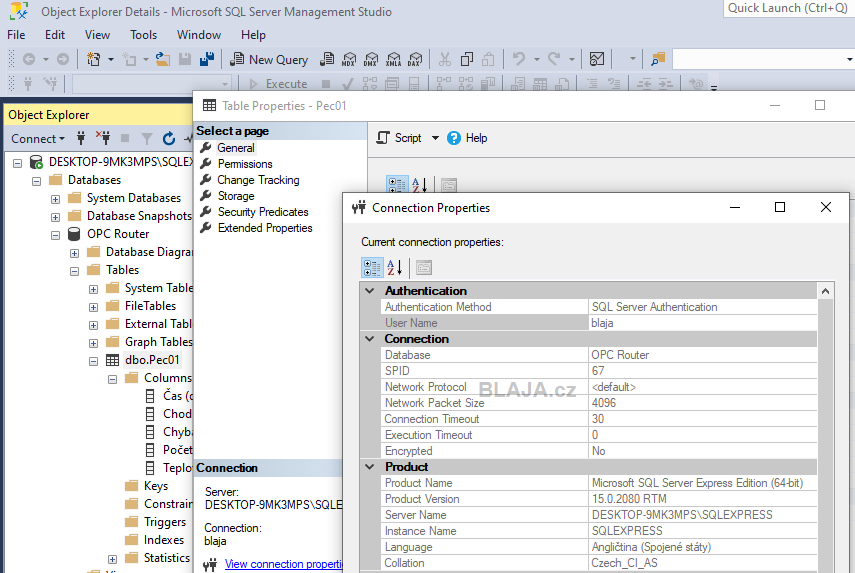Click the XMLA query icon
This screenshot has width=855, height=573.
[x=394, y=59]
